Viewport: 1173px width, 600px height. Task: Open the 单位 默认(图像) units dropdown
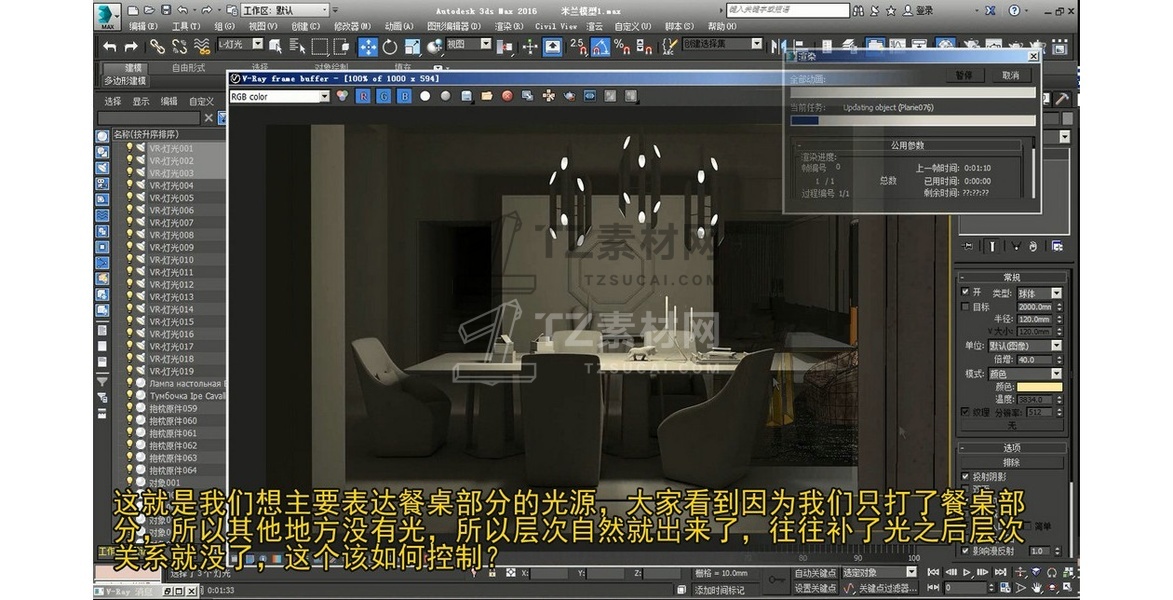(1025, 346)
